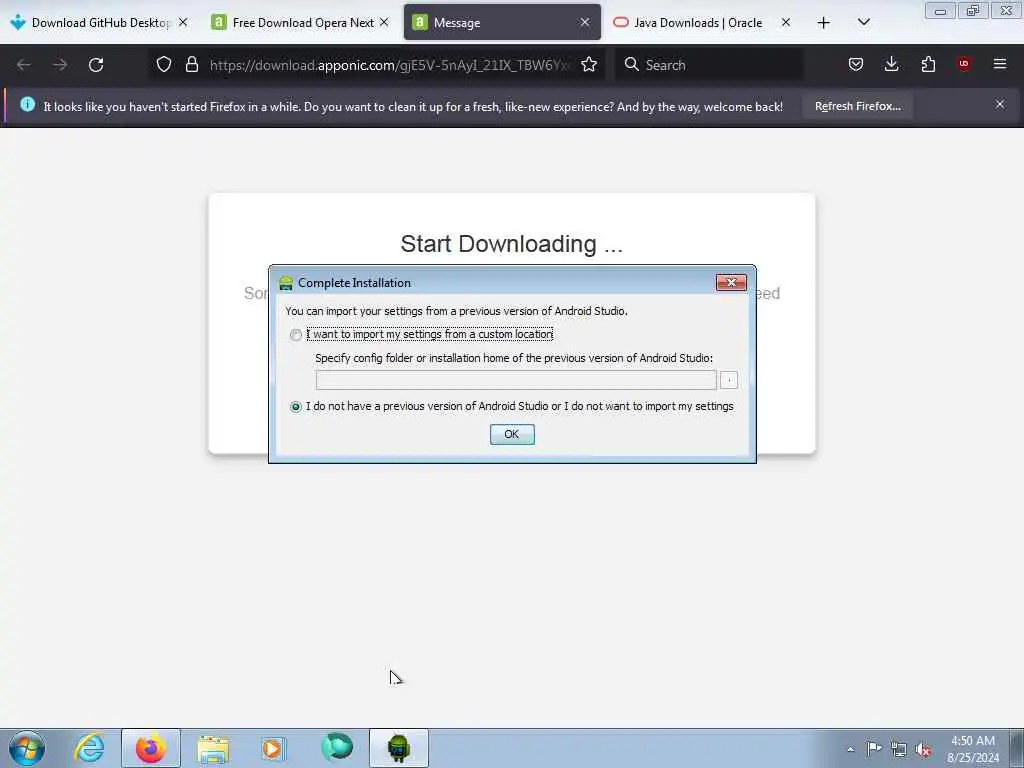Expand the list all tabs dropdown

(x=863, y=23)
